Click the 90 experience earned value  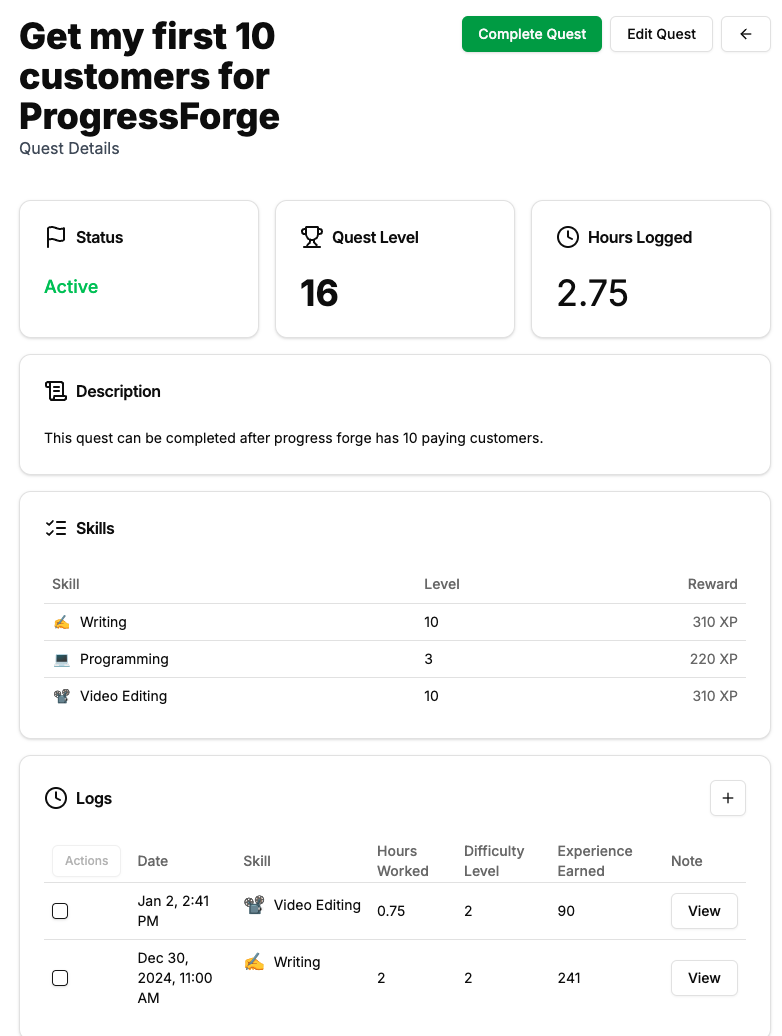pos(566,911)
